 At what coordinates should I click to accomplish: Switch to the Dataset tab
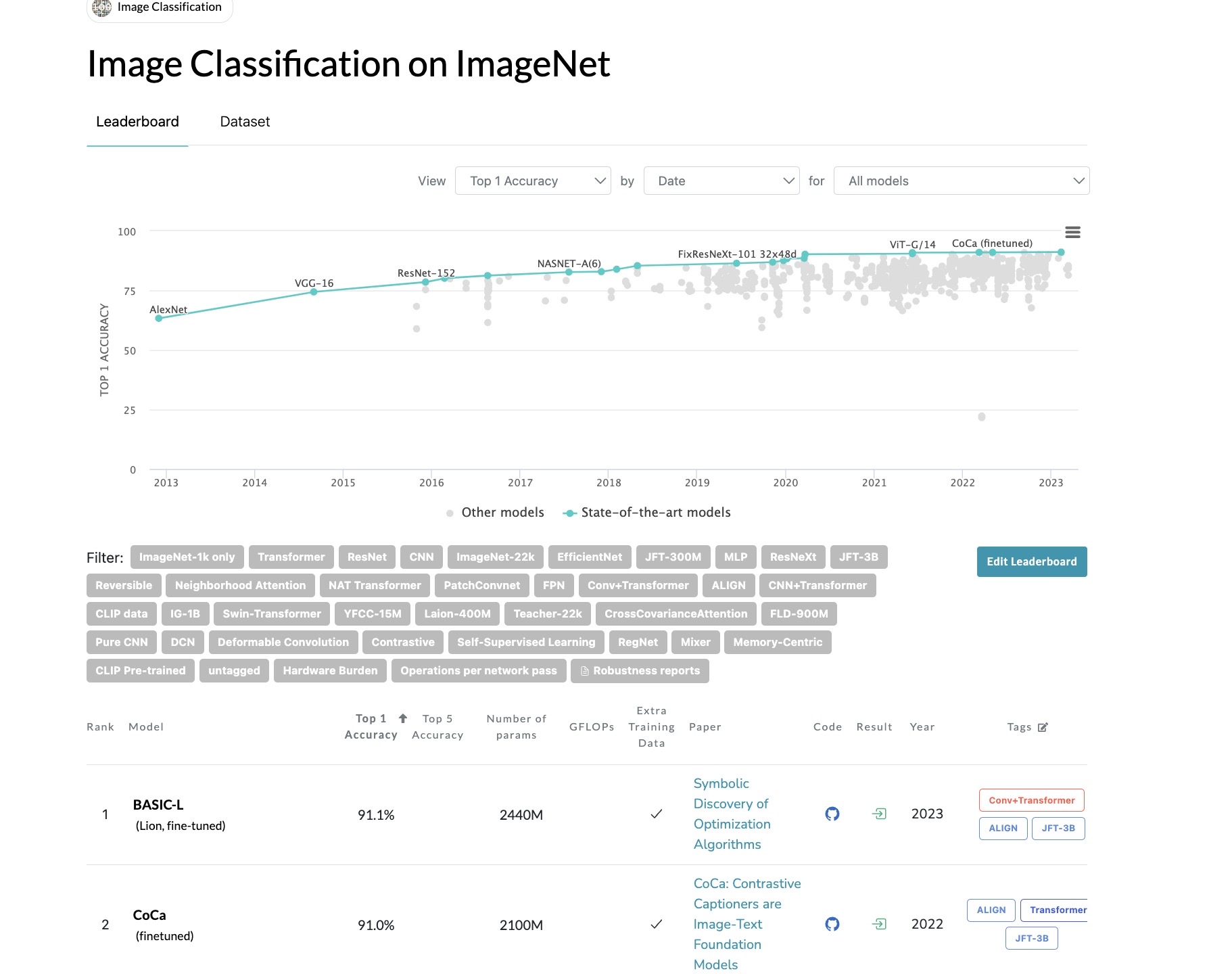click(245, 122)
